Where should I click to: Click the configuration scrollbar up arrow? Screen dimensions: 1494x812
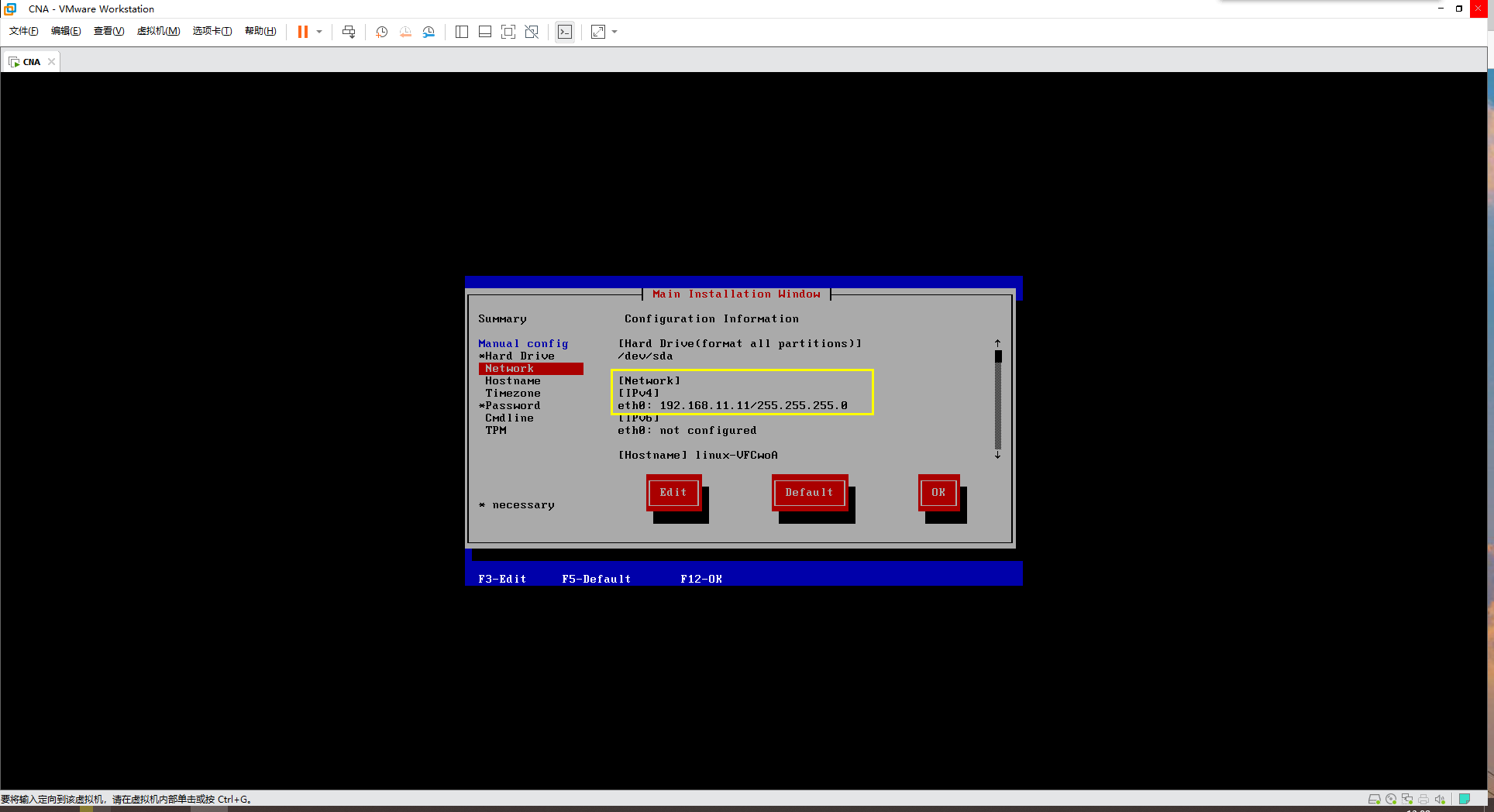(998, 342)
